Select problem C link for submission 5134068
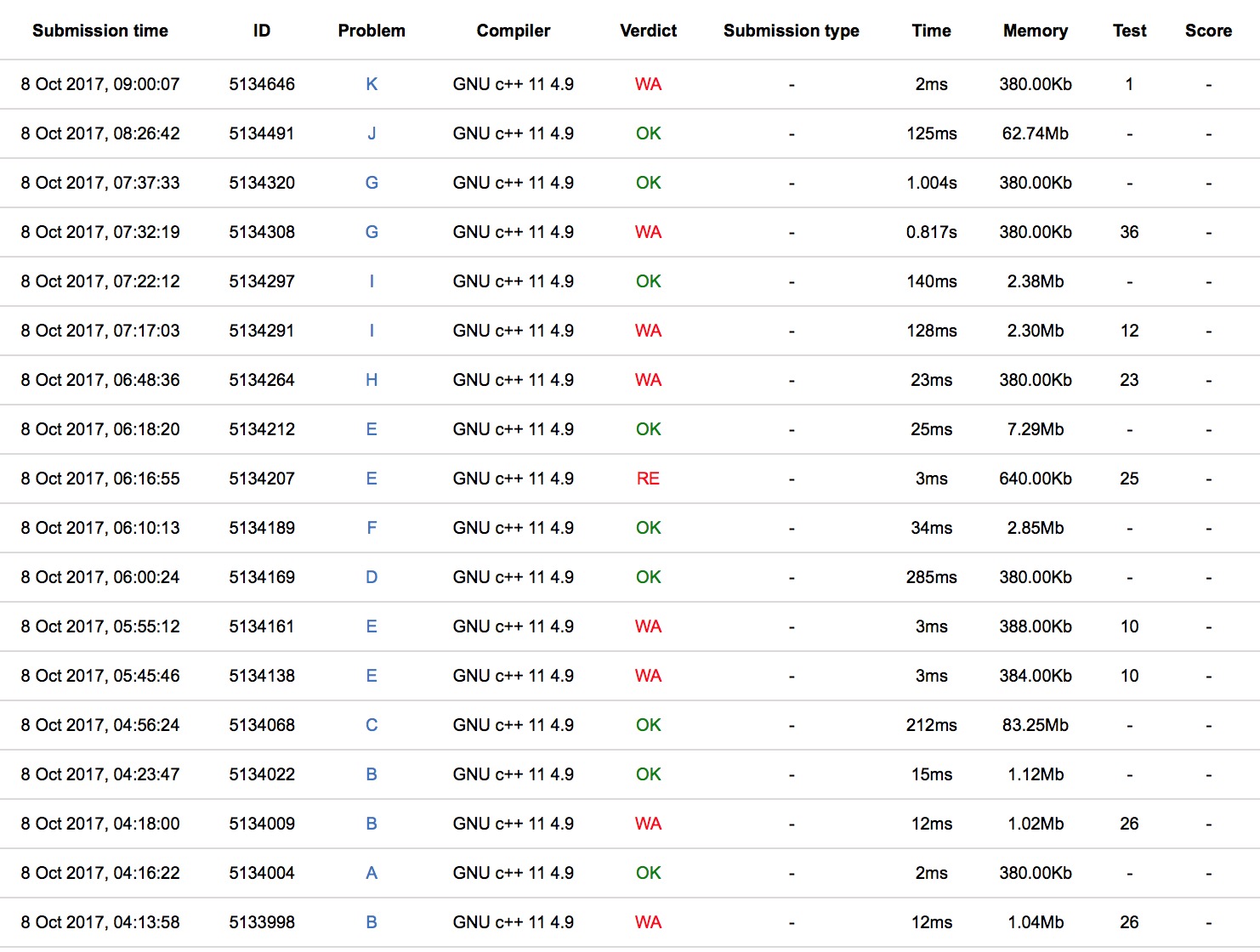 coord(372,725)
